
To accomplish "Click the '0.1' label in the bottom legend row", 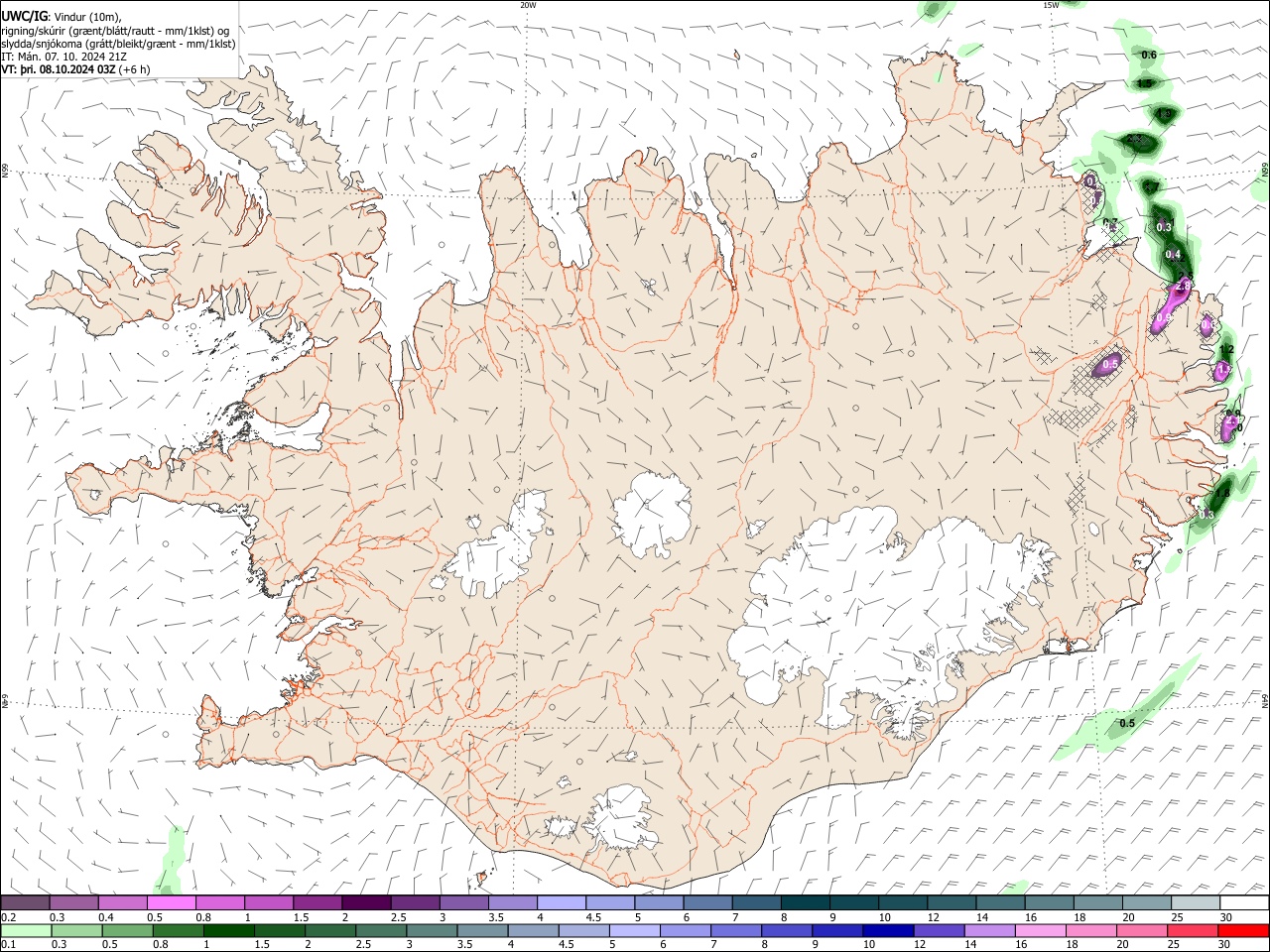I will tap(8, 945).
